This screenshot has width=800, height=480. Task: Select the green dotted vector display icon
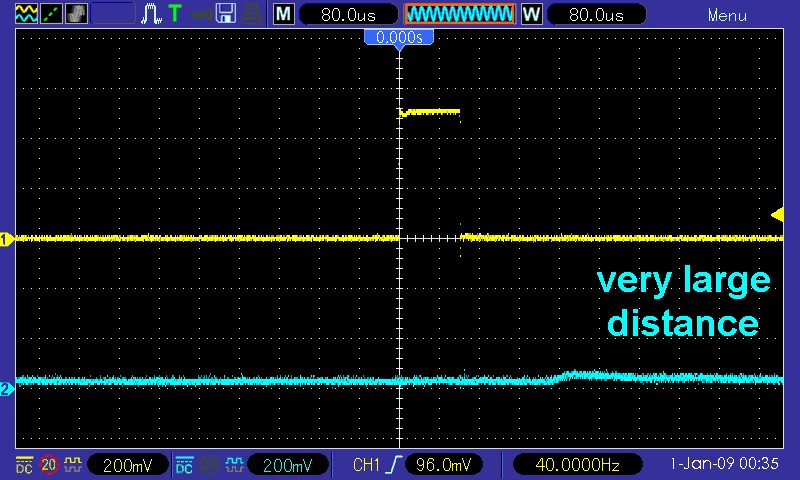(49, 14)
